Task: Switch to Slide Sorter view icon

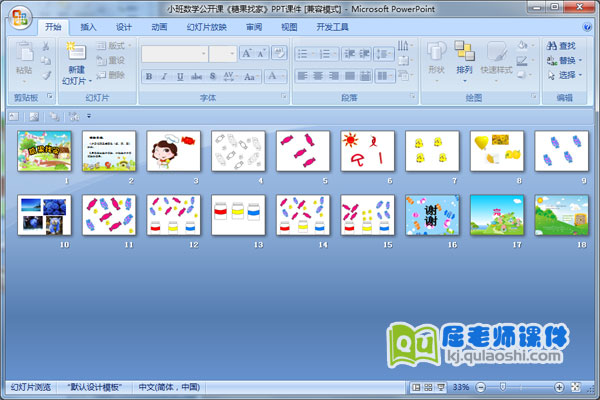Action: point(429,388)
